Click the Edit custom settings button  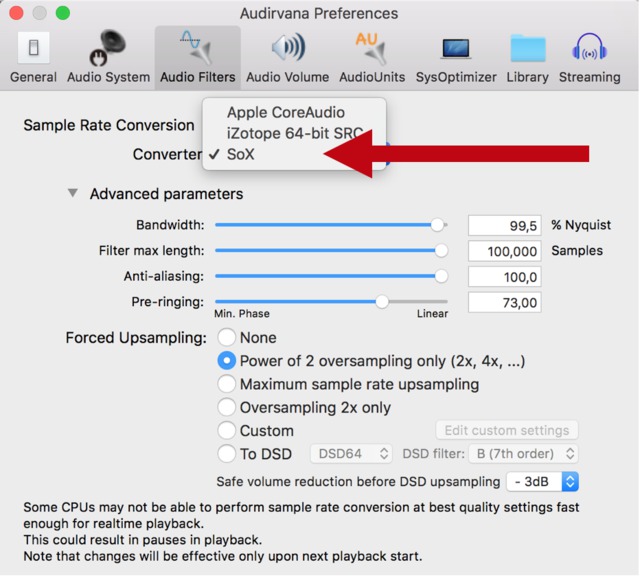pos(507,430)
